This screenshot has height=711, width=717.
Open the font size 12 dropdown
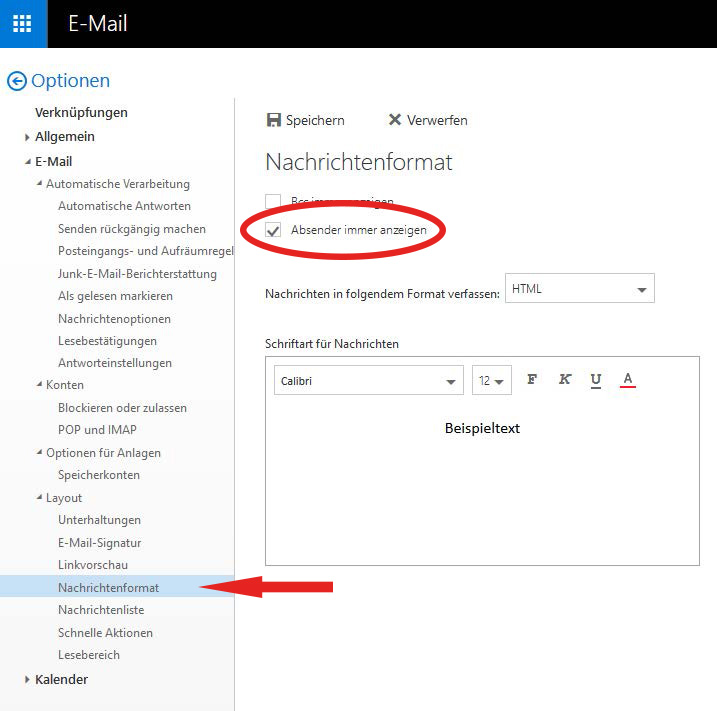(492, 380)
